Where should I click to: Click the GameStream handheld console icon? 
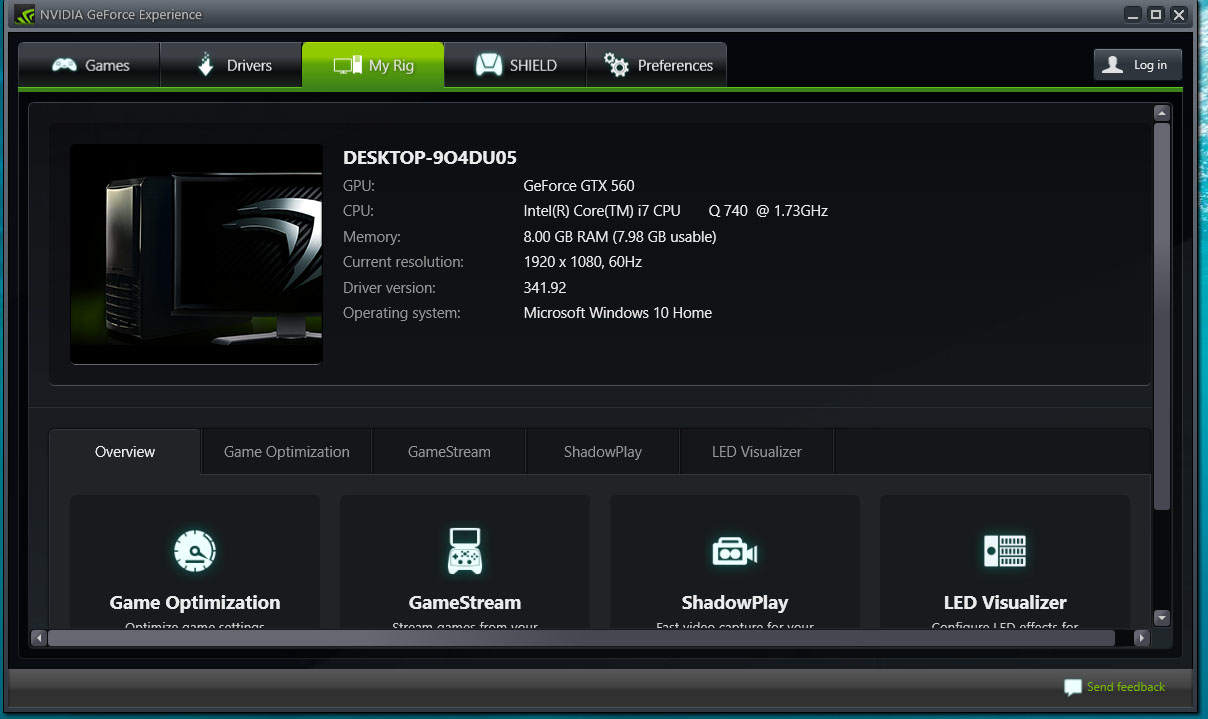[464, 550]
